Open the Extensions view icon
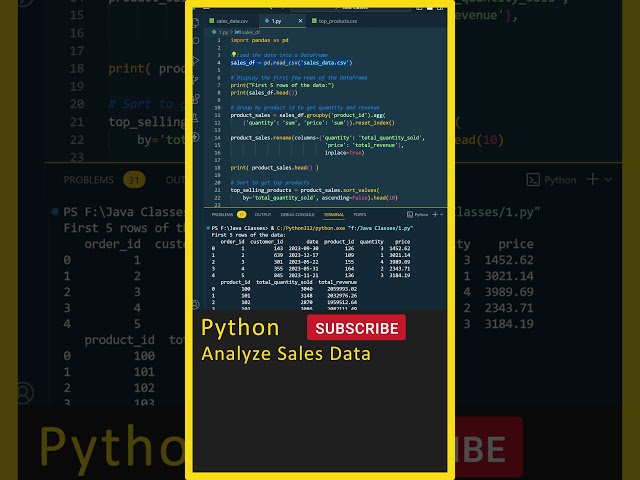This screenshot has width=640, height=480. pyautogui.click(x=196, y=98)
